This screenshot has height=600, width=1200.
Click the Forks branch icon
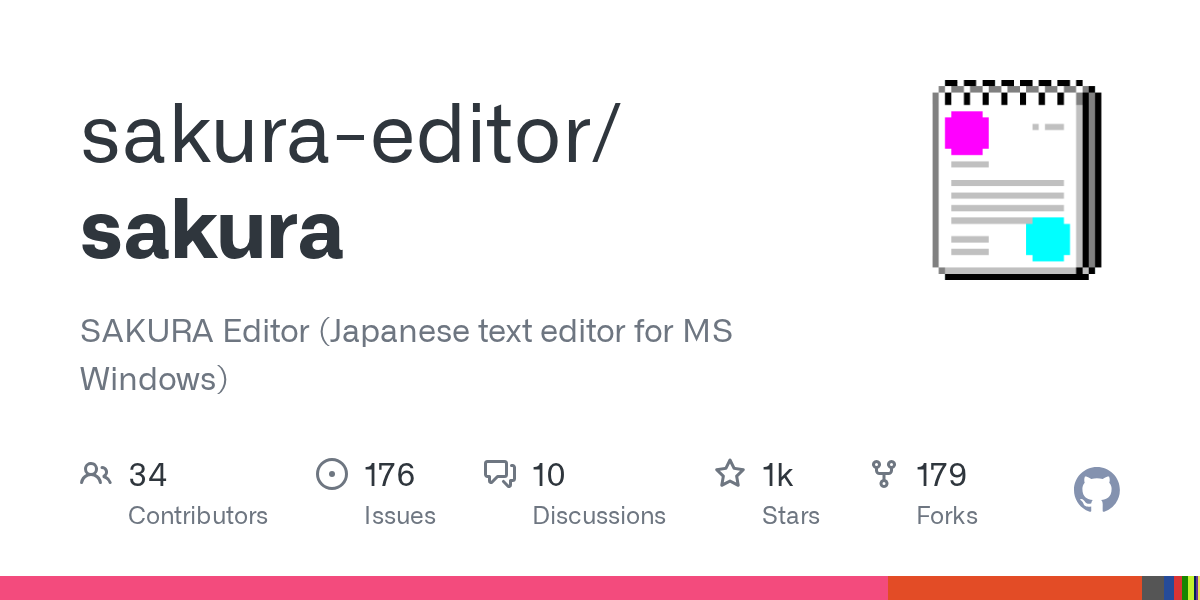884,474
